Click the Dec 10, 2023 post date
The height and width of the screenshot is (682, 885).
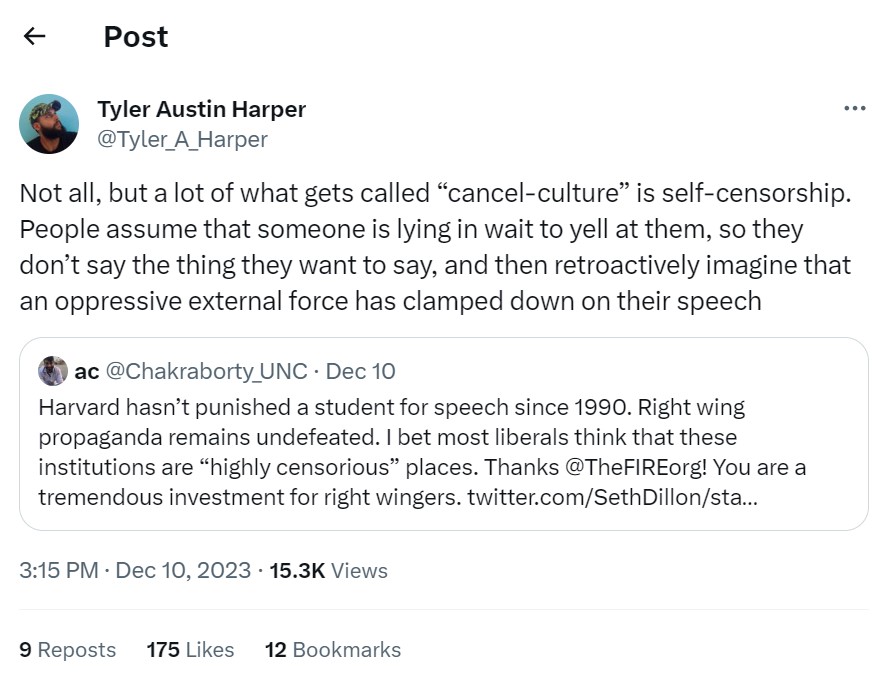coord(183,570)
